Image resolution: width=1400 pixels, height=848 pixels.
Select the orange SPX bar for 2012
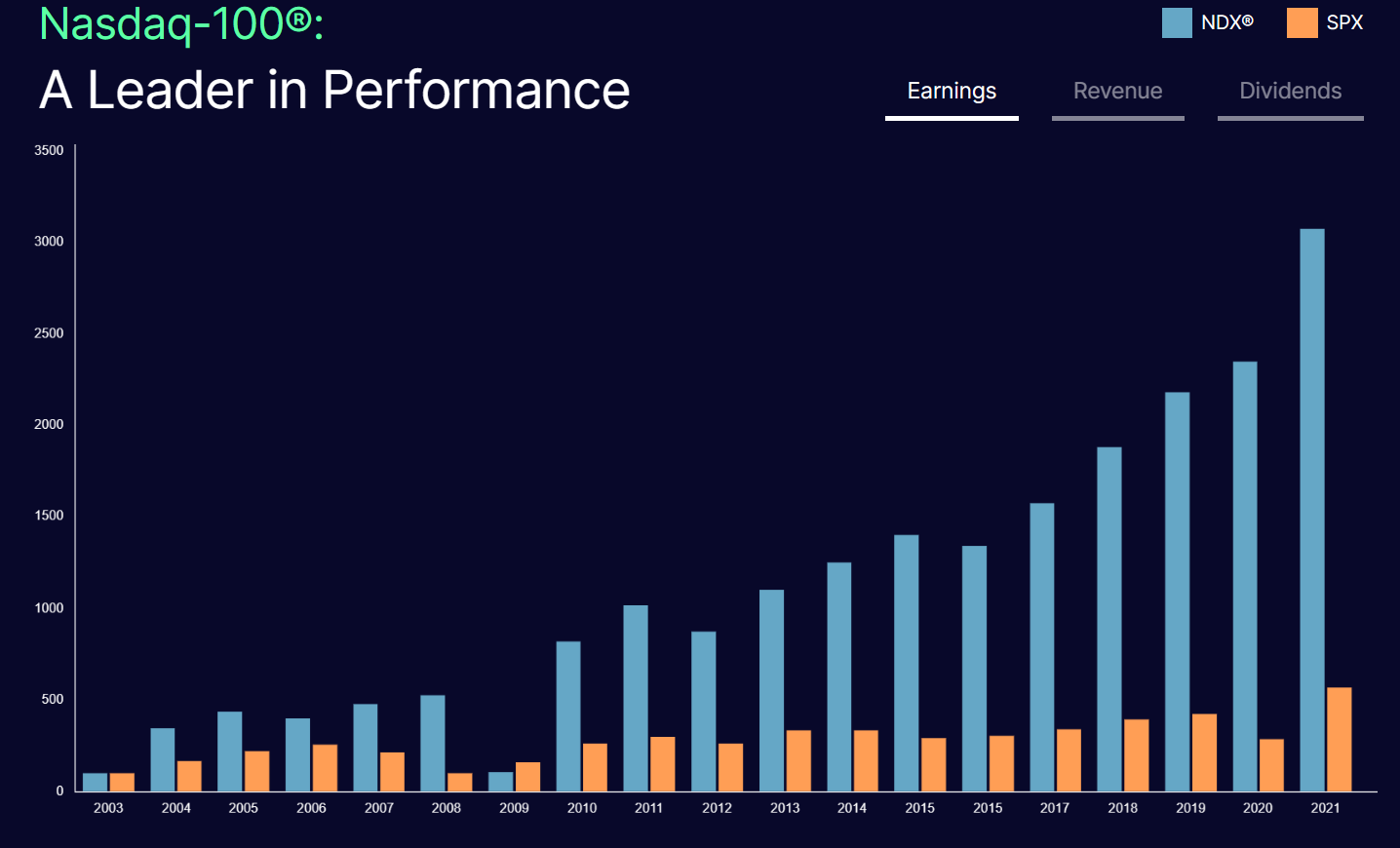[731, 767]
